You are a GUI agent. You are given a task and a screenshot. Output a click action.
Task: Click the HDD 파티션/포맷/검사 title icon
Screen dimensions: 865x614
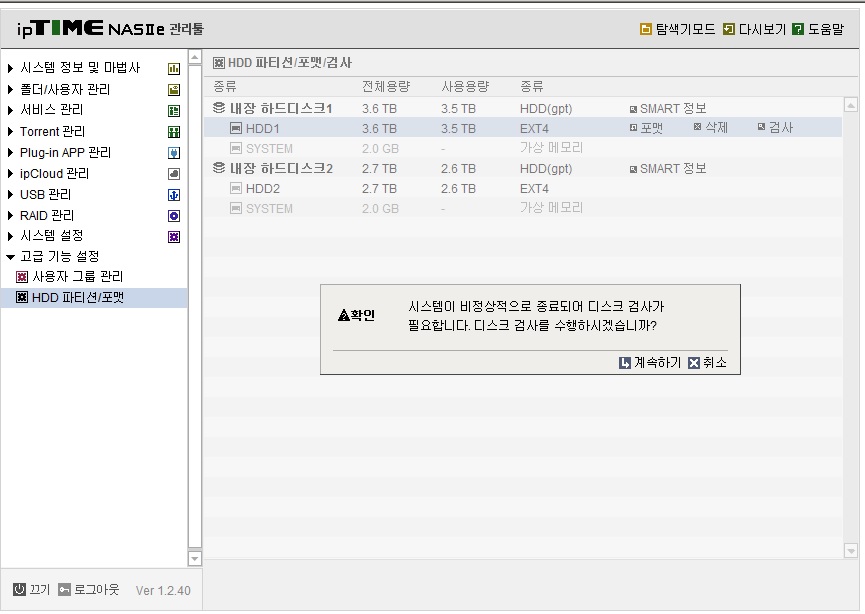(219, 63)
